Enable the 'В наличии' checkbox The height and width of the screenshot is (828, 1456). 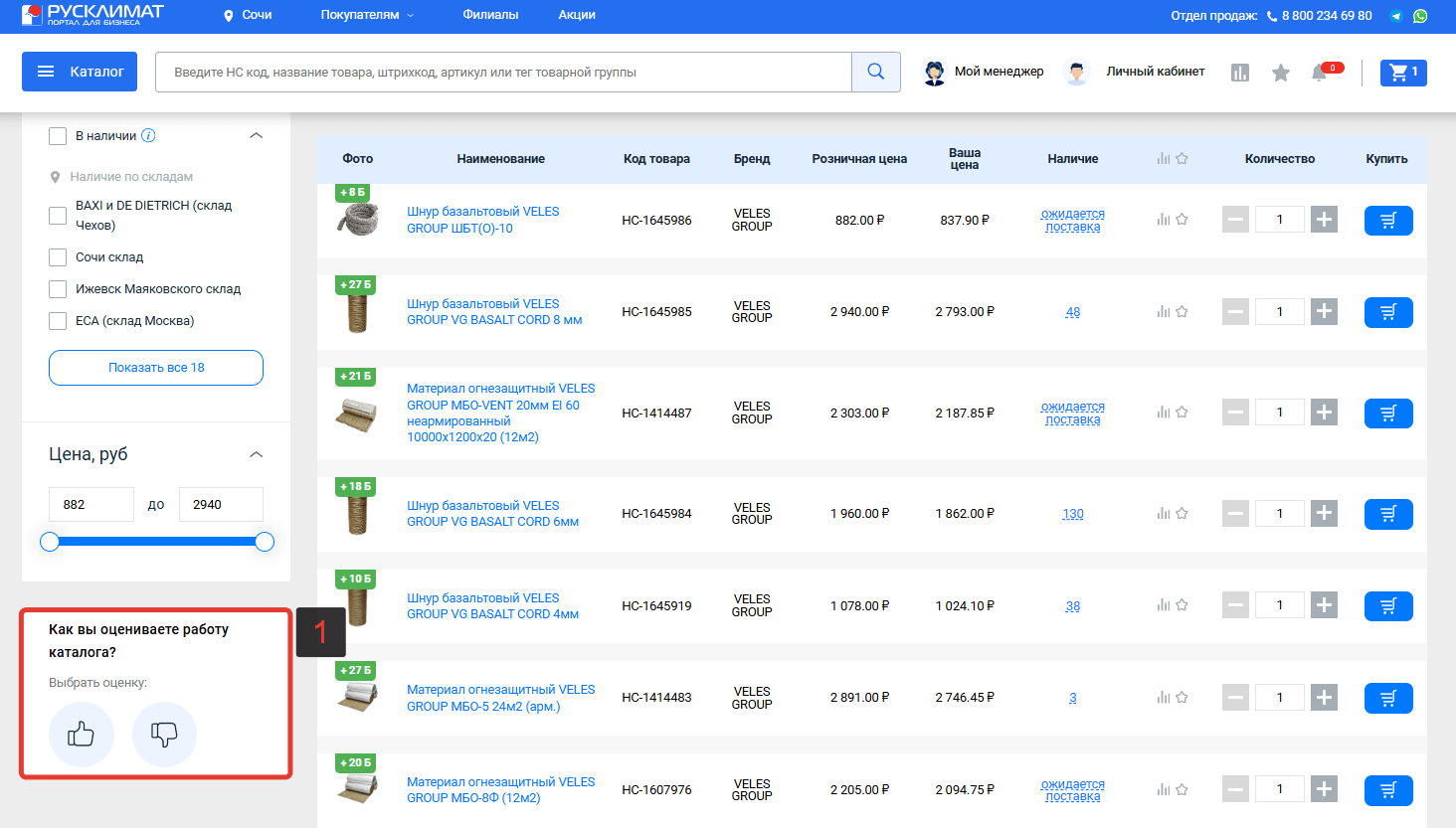pos(58,136)
